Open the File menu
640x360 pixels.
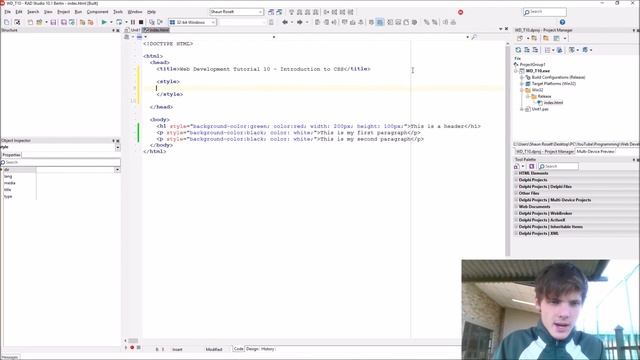pos(7,12)
